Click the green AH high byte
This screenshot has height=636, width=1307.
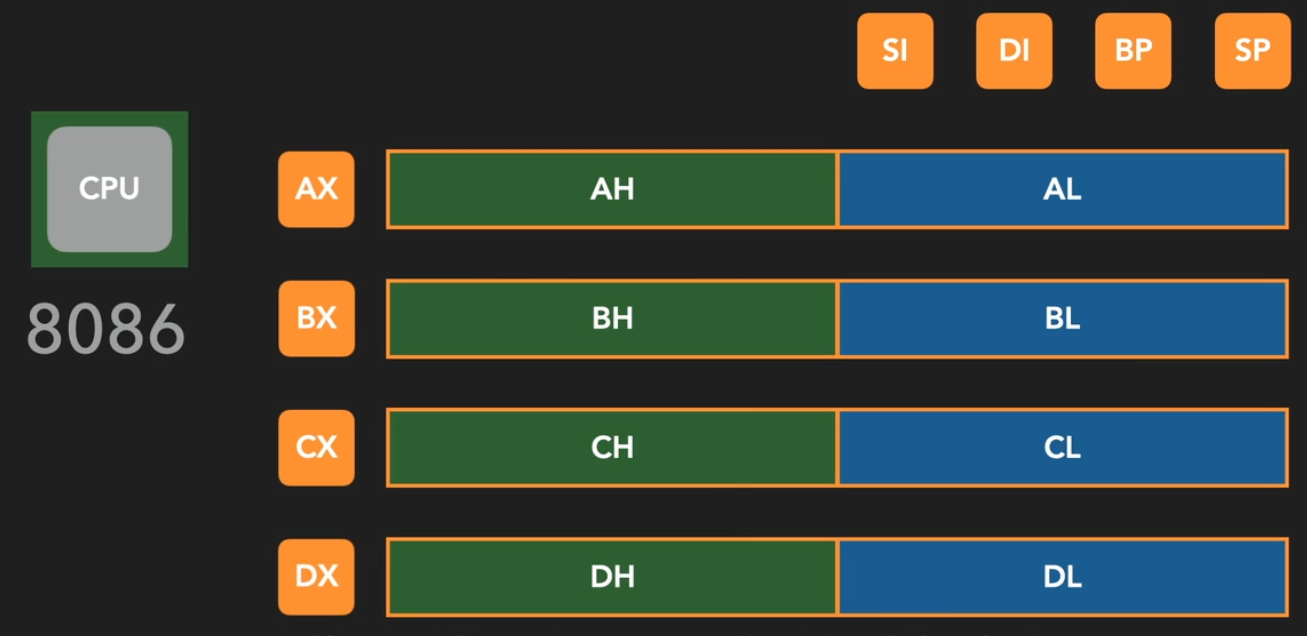(x=612, y=189)
